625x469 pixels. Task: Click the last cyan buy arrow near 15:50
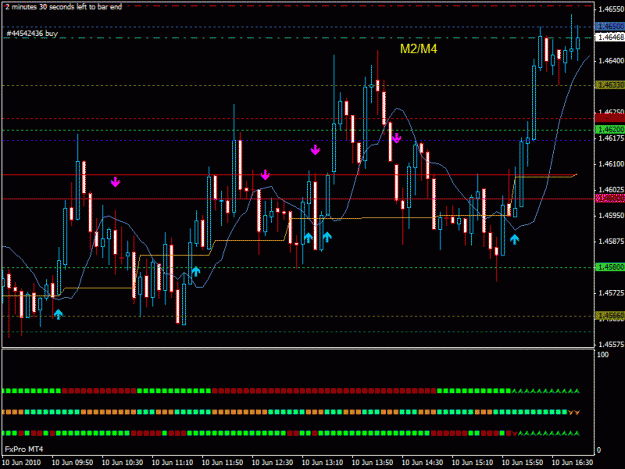[515, 239]
